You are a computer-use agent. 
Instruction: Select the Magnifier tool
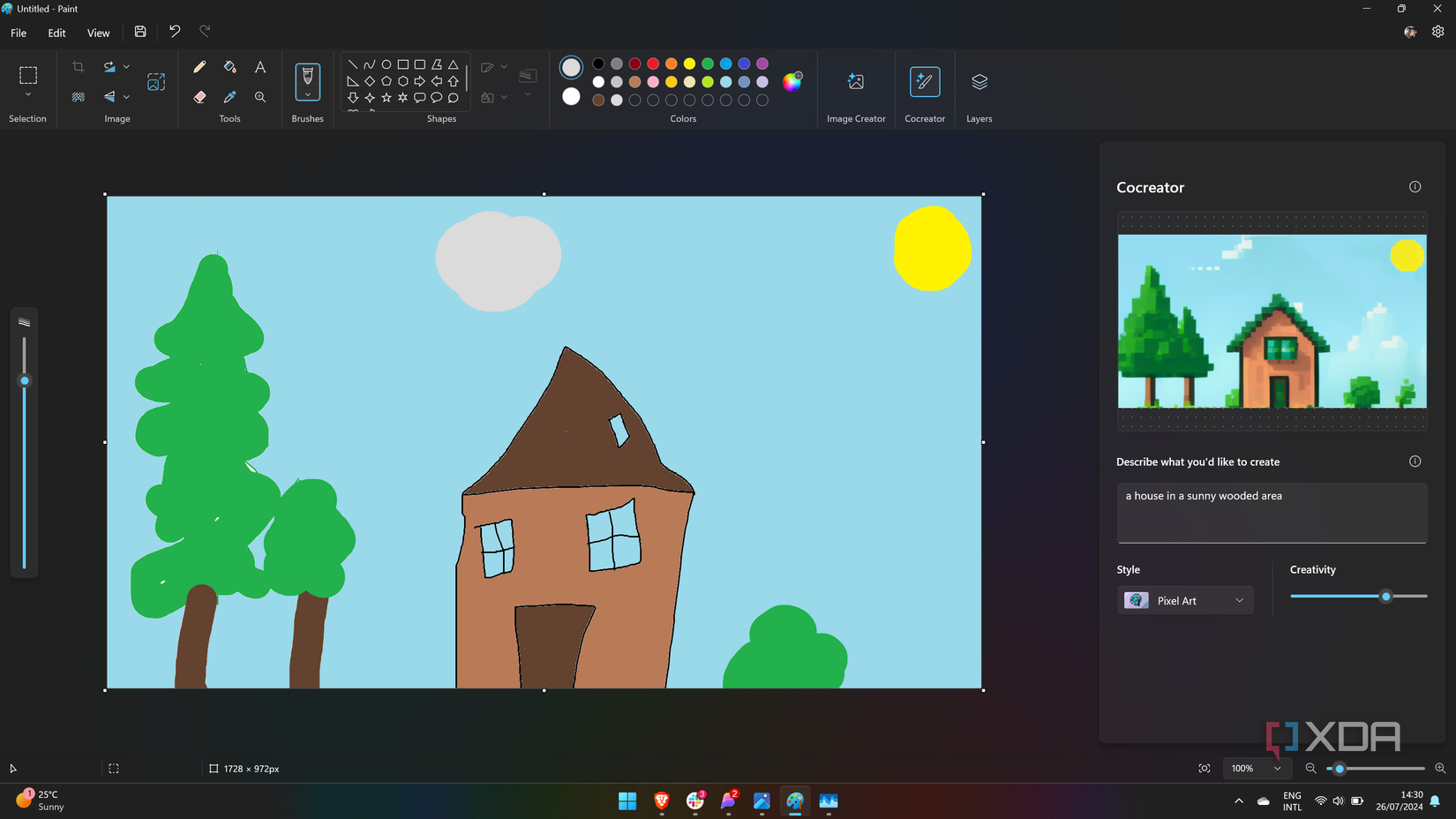tap(259, 97)
